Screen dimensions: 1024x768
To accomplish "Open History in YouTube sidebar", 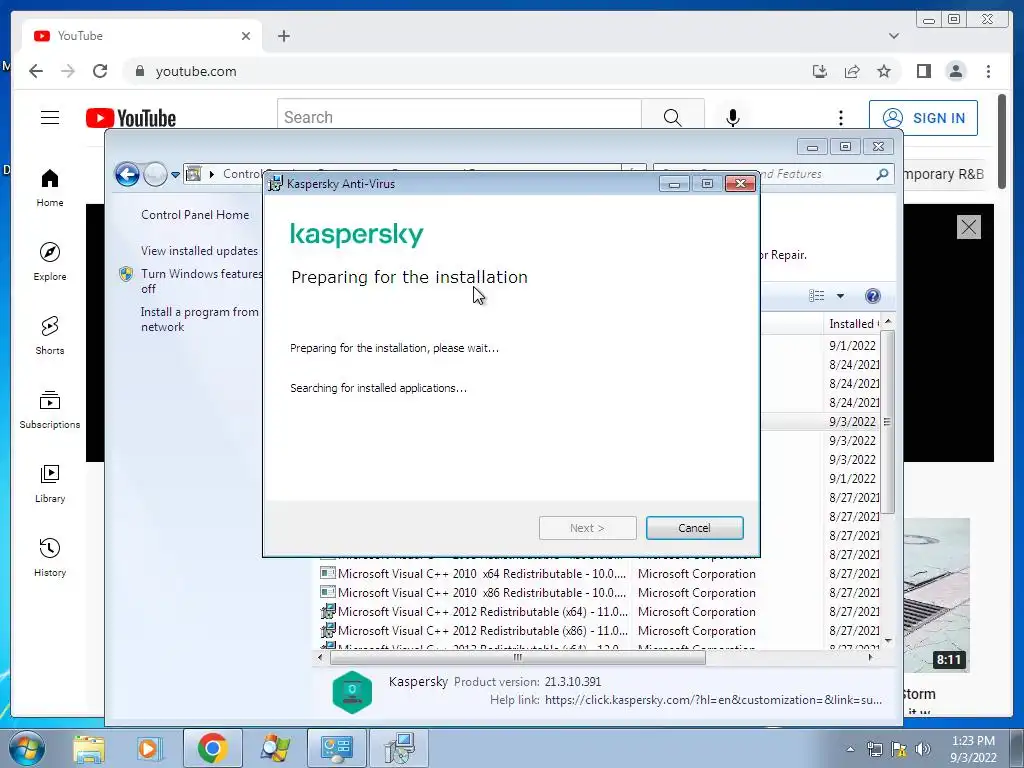I will pyautogui.click(x=50, y=557).
